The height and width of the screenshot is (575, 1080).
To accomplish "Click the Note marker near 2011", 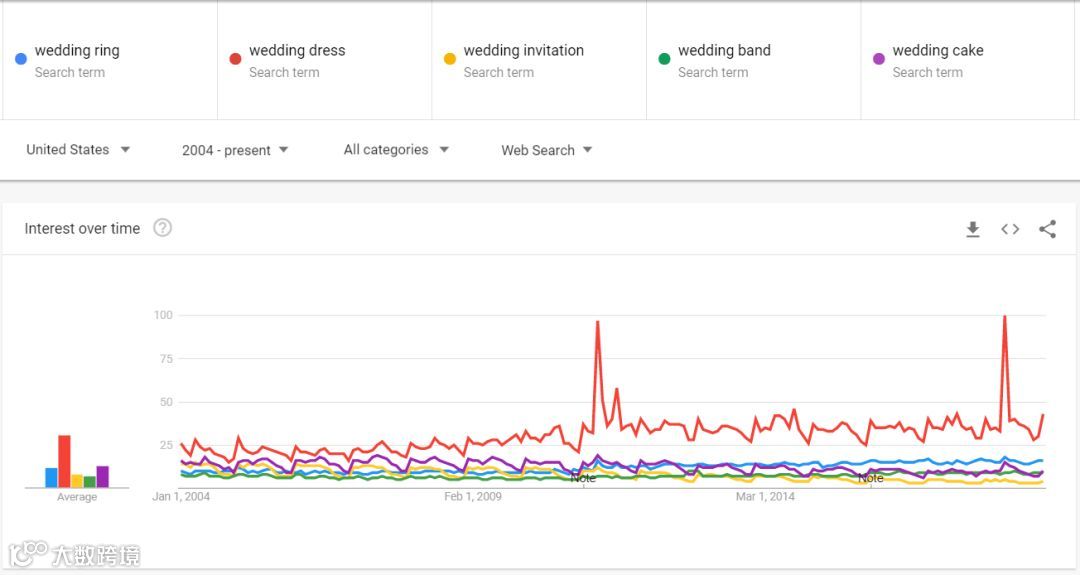I will tap(583, 478).
